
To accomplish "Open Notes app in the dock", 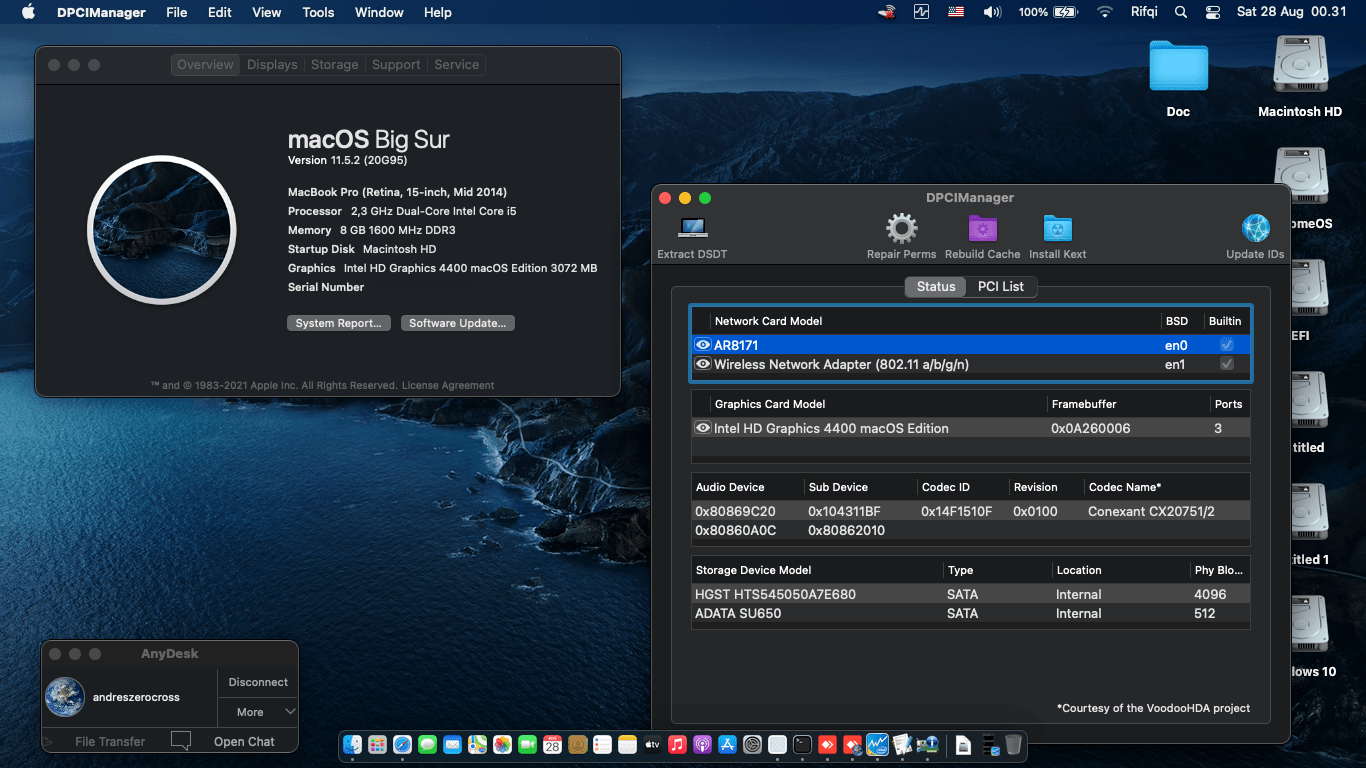I will click(x=627, y=744).
